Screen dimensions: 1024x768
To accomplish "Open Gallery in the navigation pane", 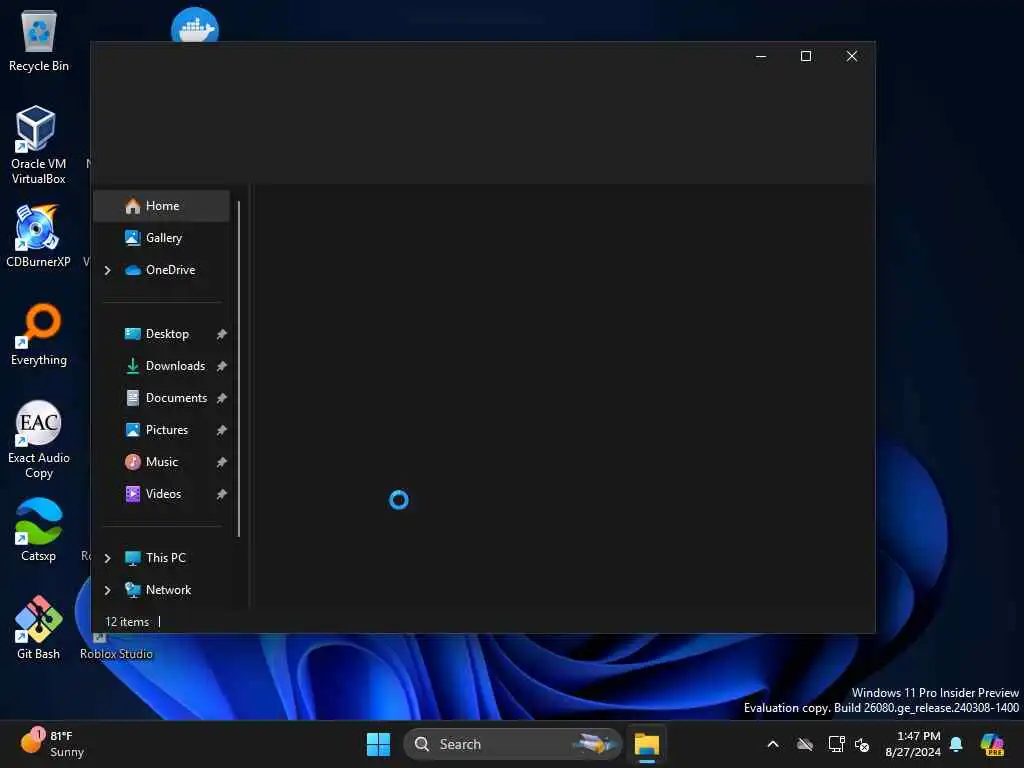I will coord(161,238).
